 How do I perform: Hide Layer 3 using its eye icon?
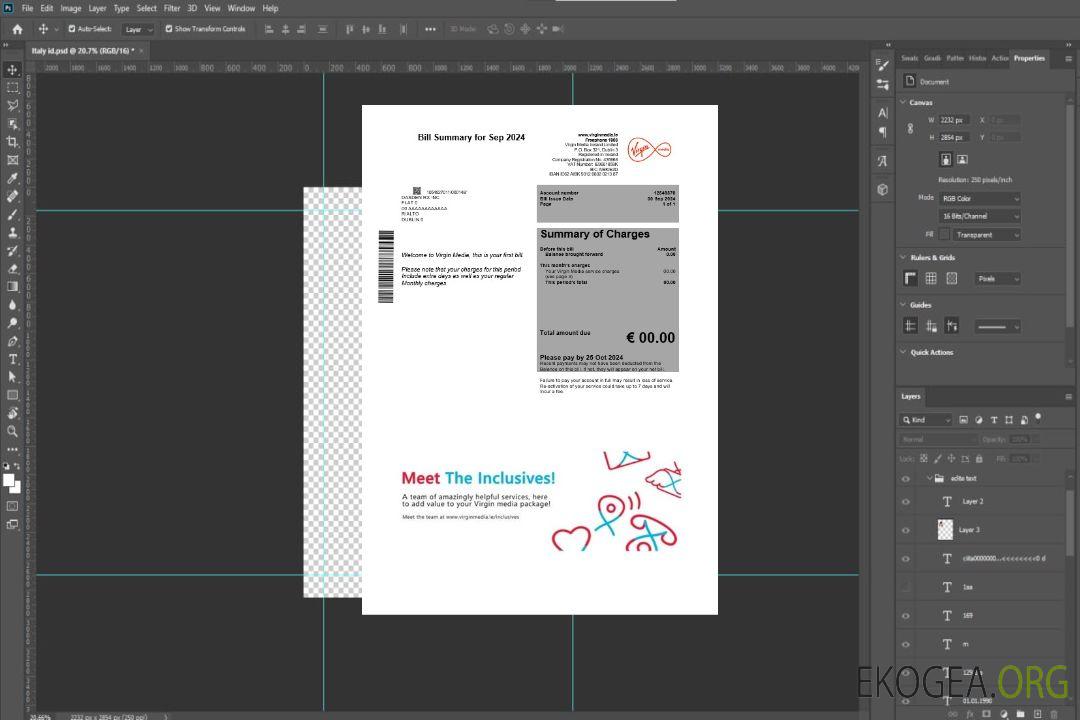coord(906,531)
